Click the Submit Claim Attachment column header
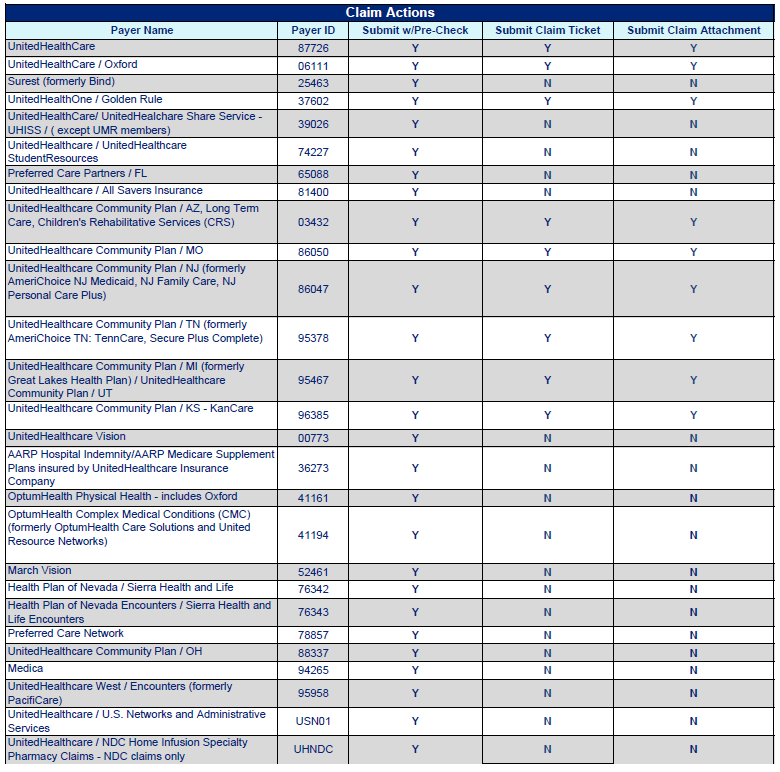 coord(694,30)
